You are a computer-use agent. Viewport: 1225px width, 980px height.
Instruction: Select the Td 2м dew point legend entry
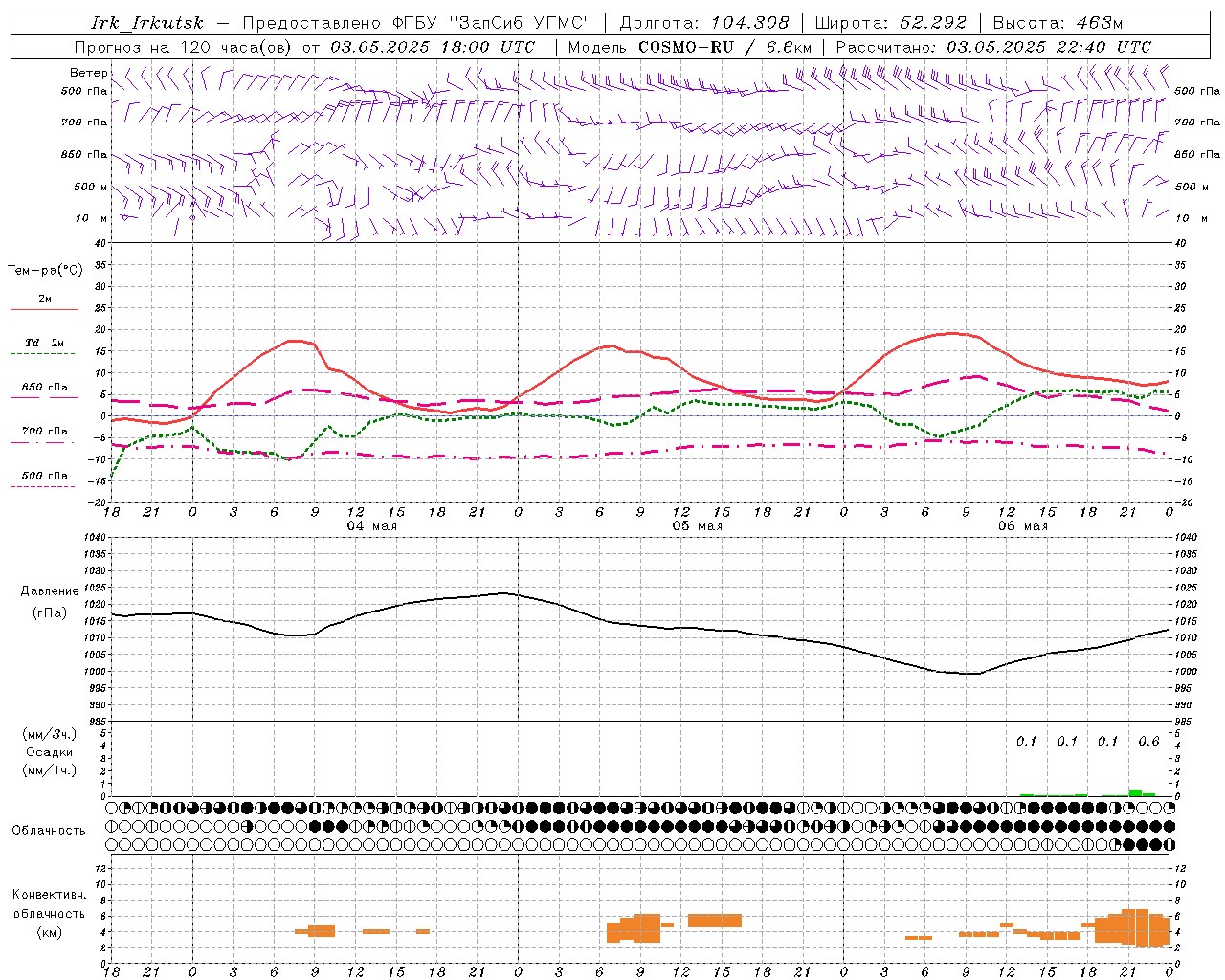[x=45, y=343]
